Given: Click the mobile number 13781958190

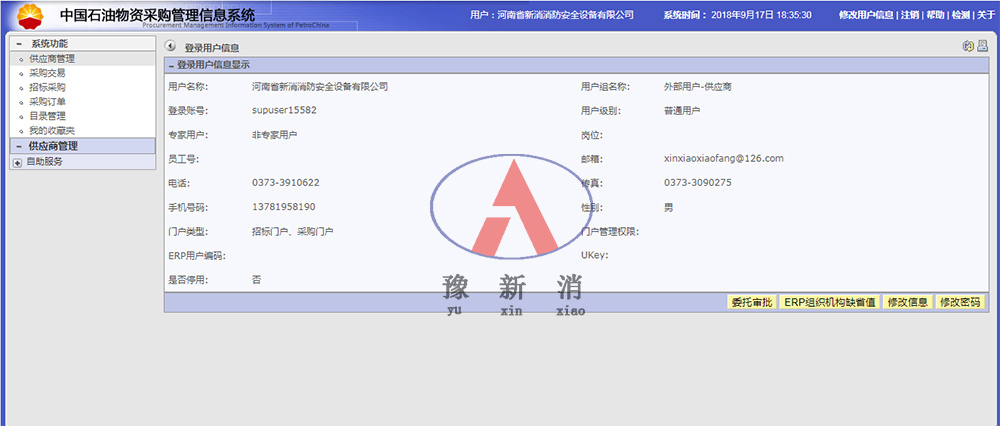Looking at the screenshot, I should [283, 207].
